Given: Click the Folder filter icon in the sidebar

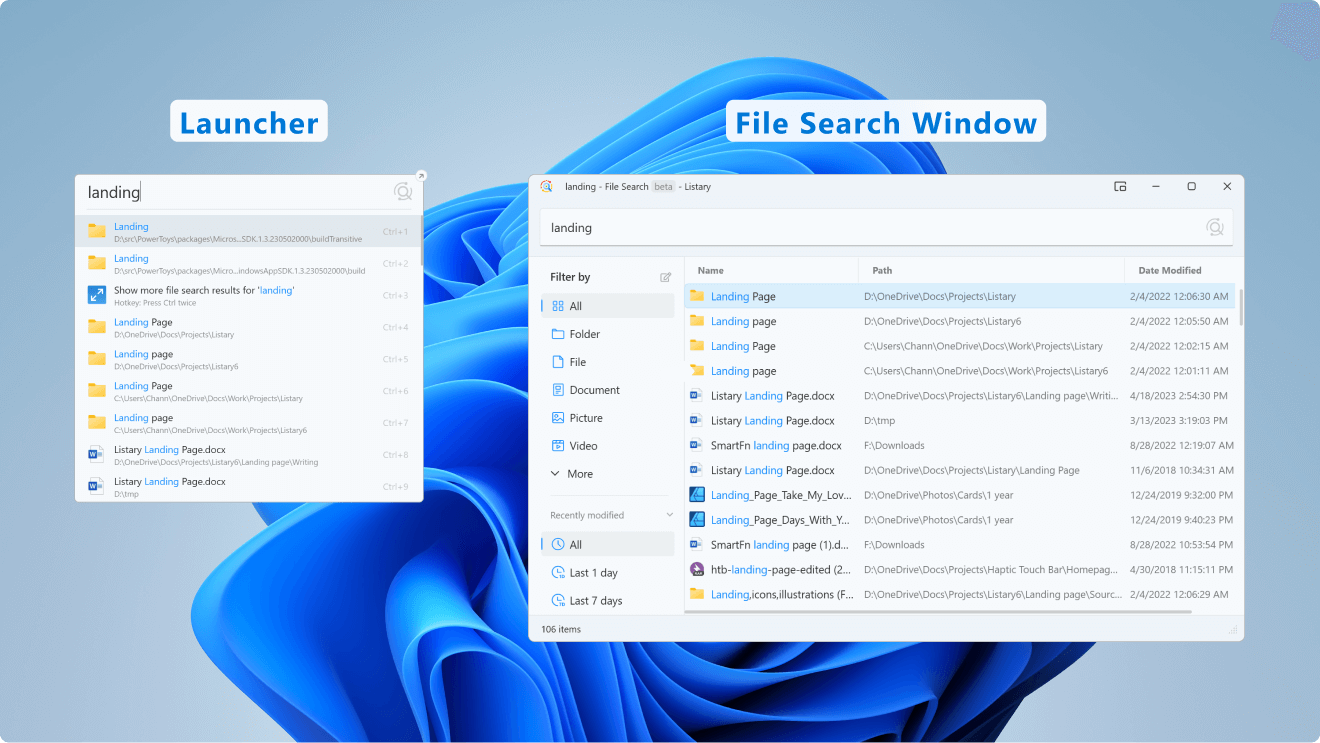Looking at the screenshot, I should (558, 334).
